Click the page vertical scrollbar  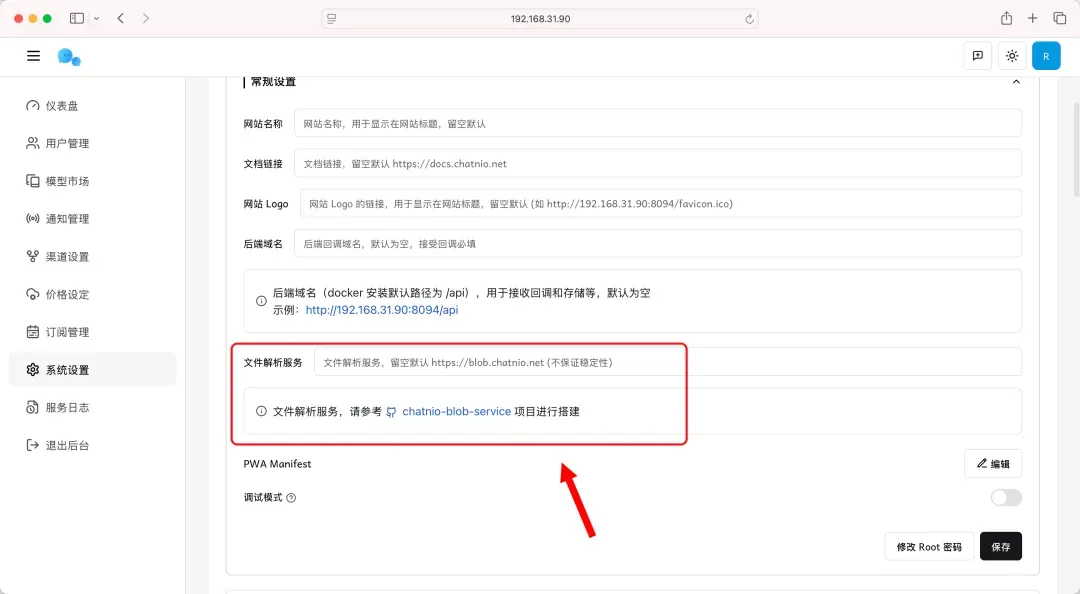1076,150
